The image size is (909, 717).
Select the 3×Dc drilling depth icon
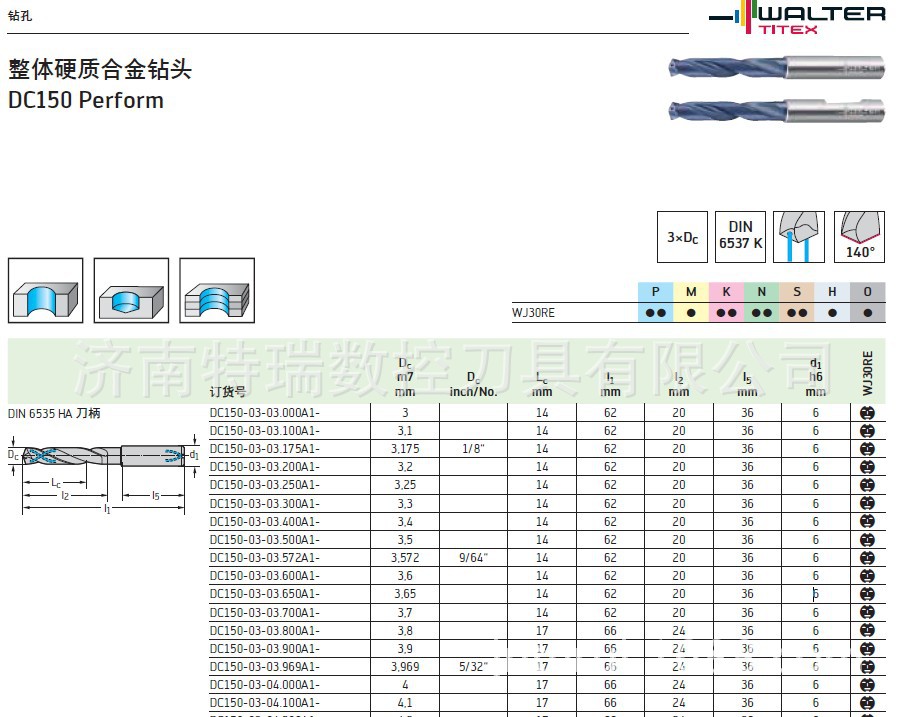click(x=682, y=237)
